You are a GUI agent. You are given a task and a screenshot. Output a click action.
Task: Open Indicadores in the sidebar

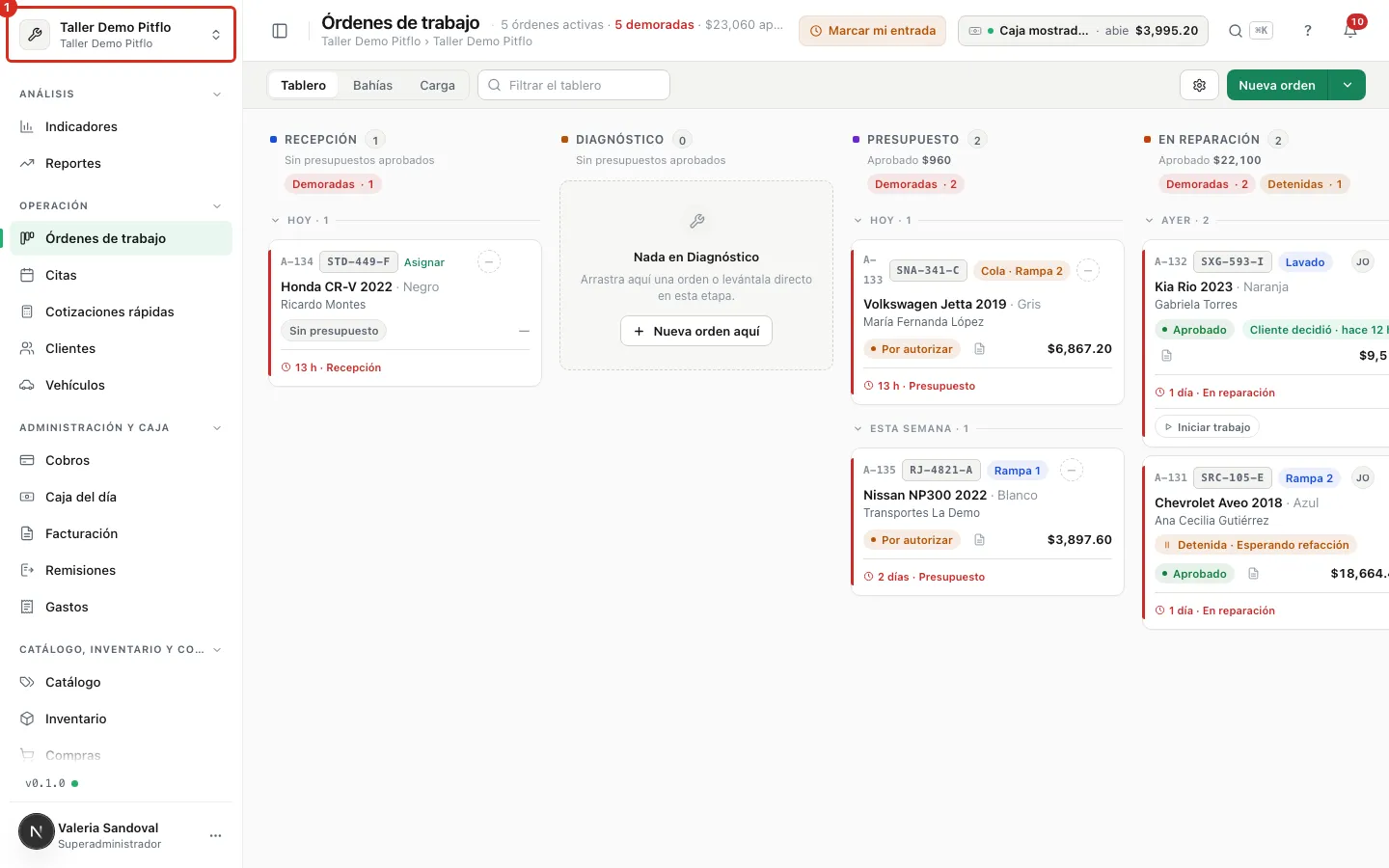pos(121,127)
